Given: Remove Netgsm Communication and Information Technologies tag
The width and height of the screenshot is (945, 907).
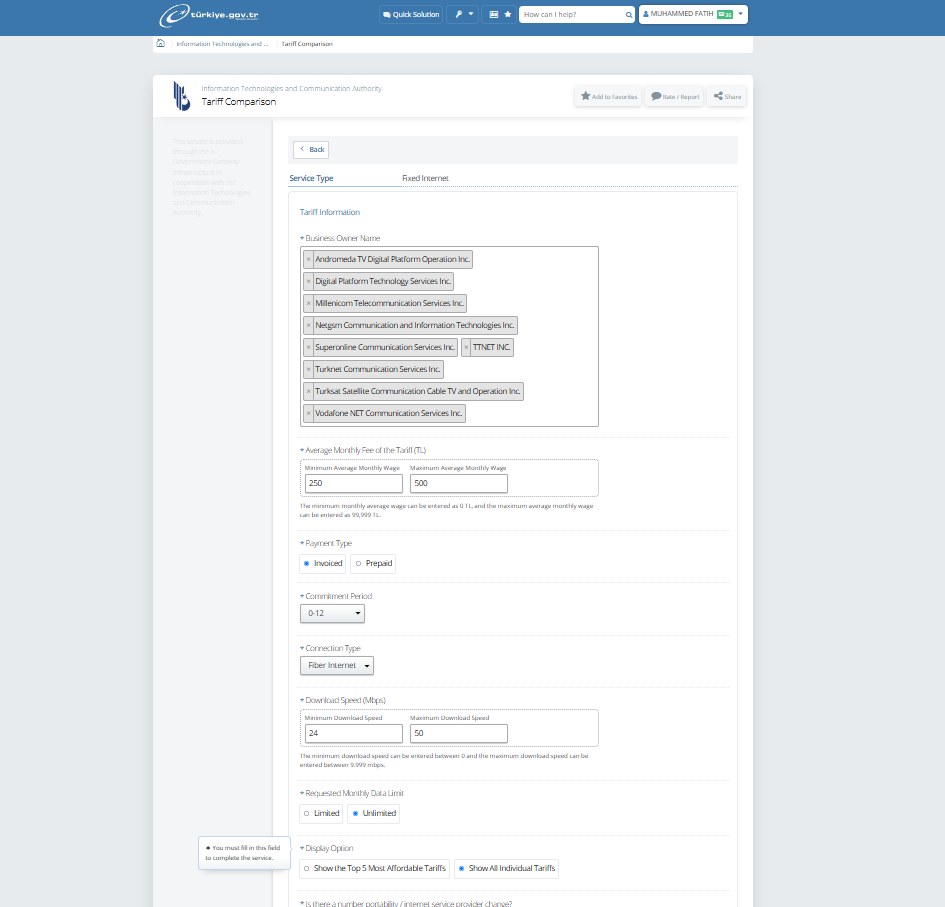Looking at the screenshot, I should tap(309, 325).
